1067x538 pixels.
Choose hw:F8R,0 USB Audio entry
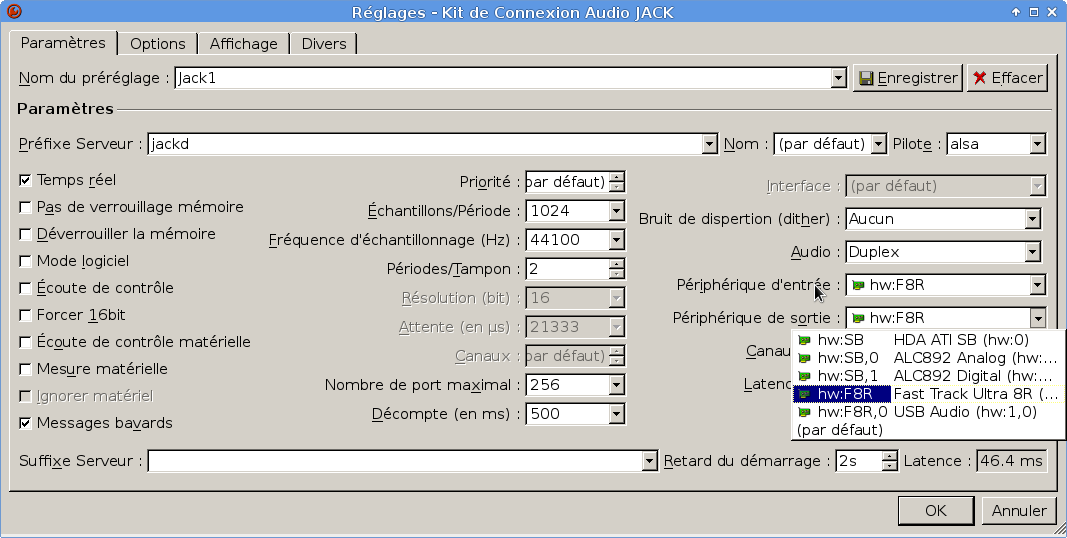coord(928,412)
